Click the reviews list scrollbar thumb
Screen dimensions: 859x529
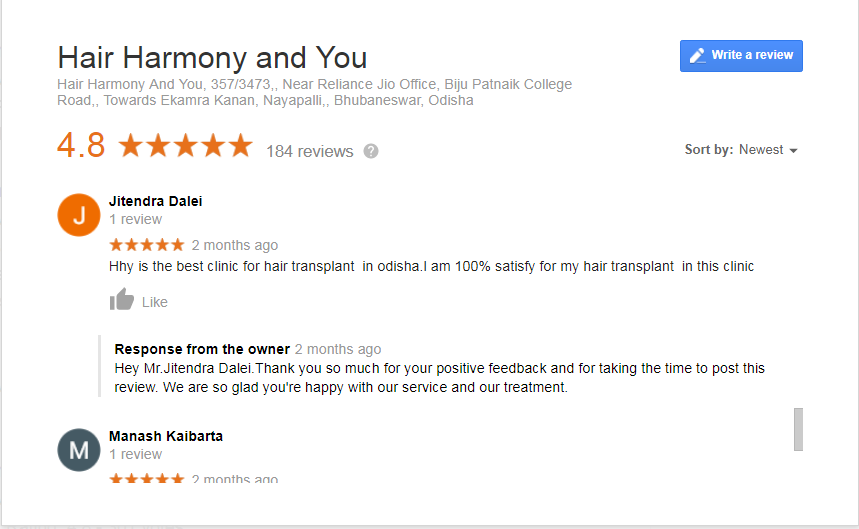798,429
